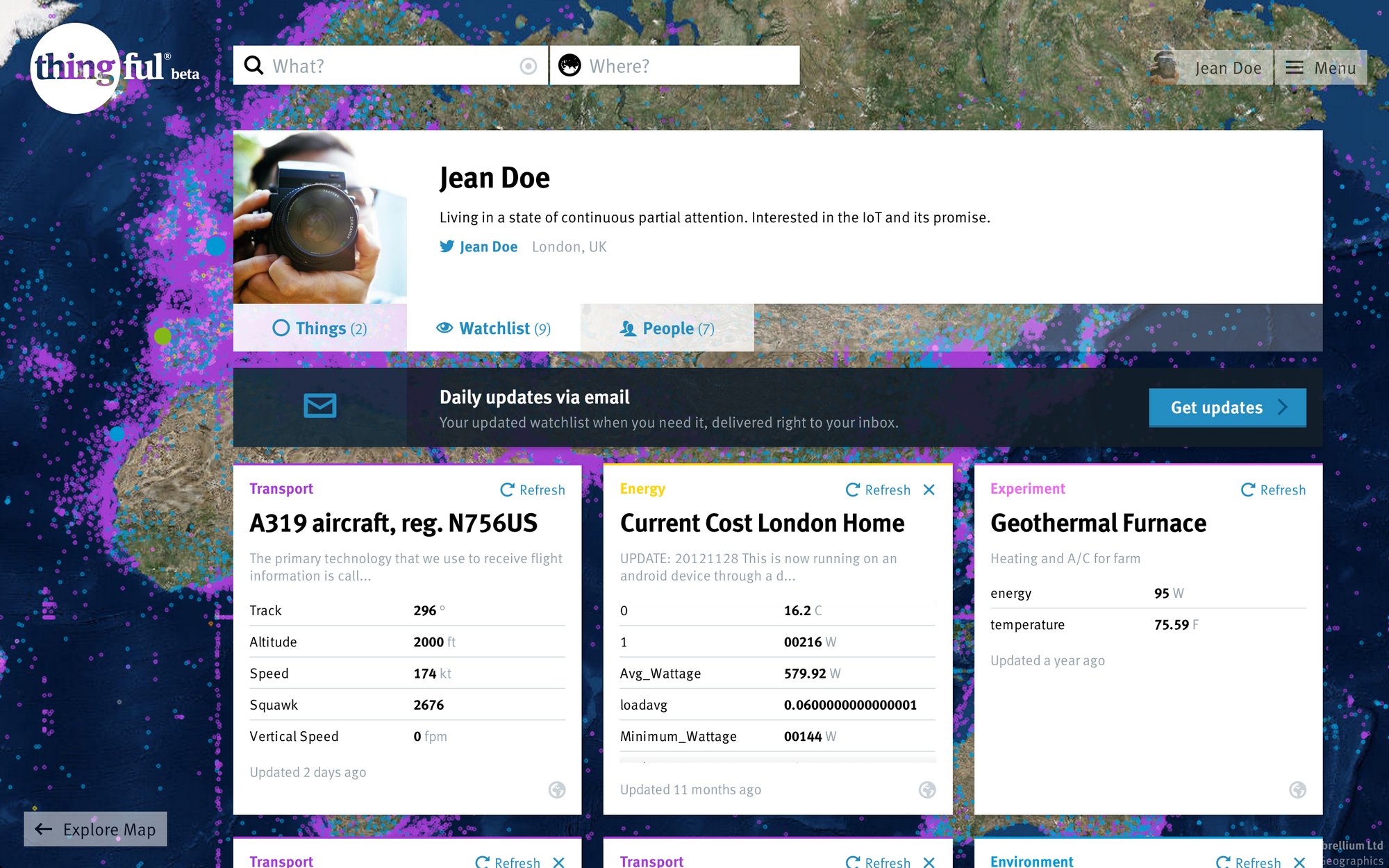Click the Jean Doe profile photo
The height and width of the screenshot is (868, 1389).
point(320,217)
